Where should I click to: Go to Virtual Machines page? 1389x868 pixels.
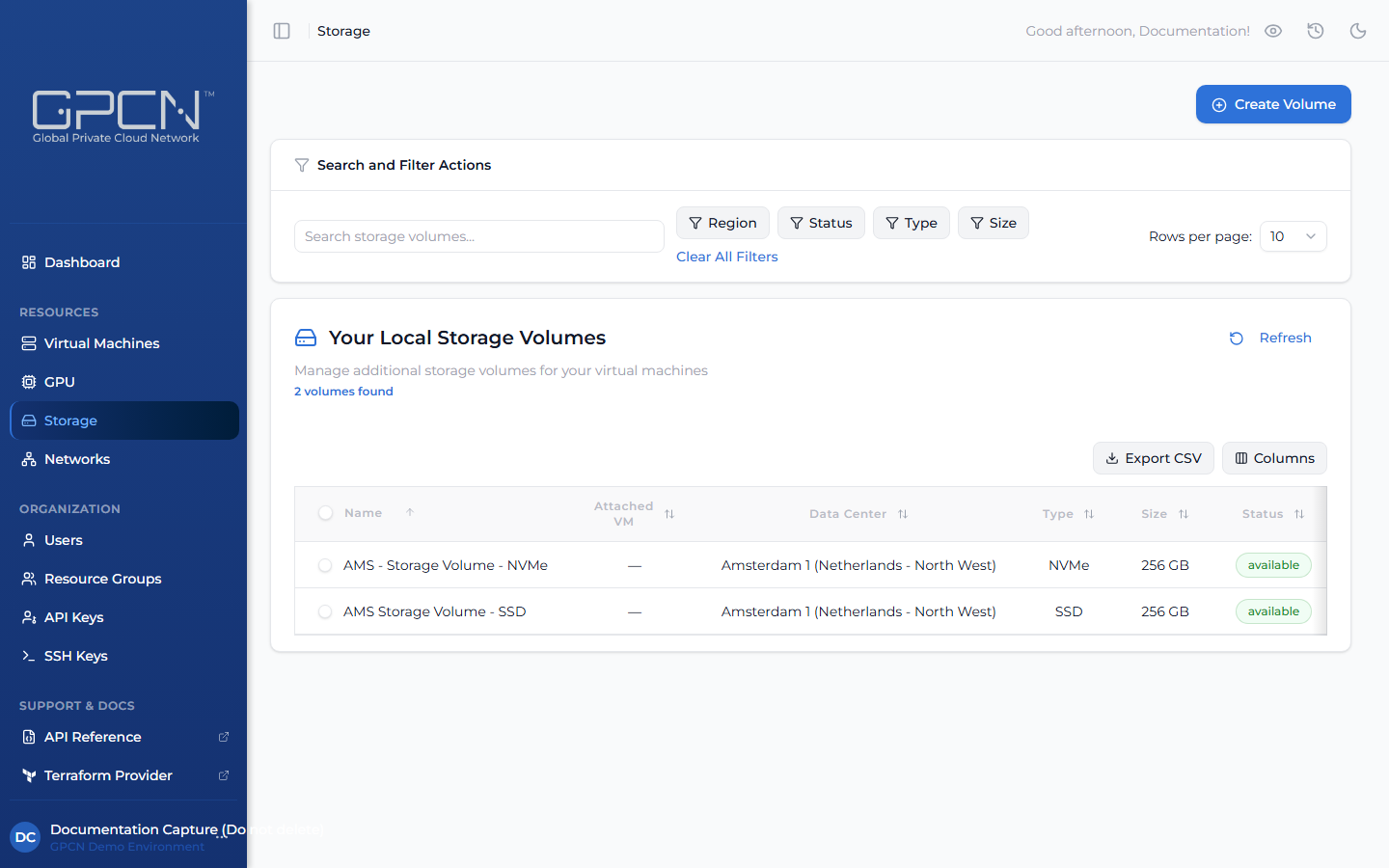(123, 343)
